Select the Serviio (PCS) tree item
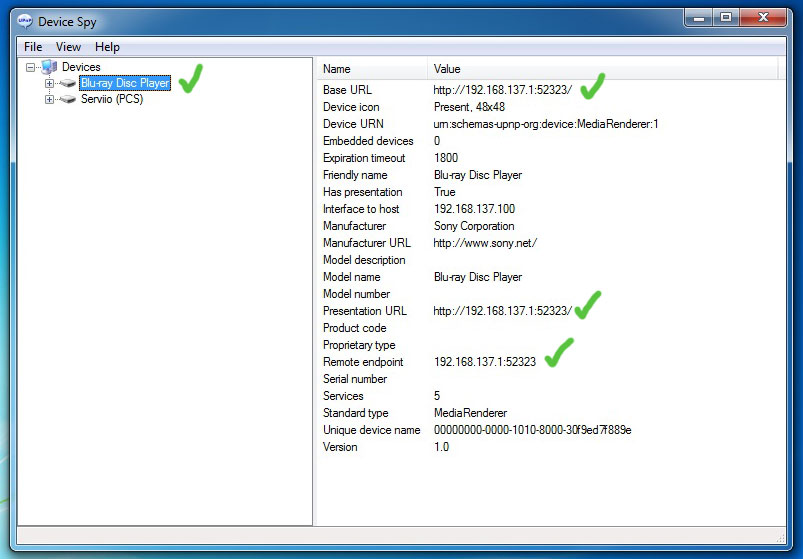The width and height of the screenshot is (803, 559). tap(111, 100)
